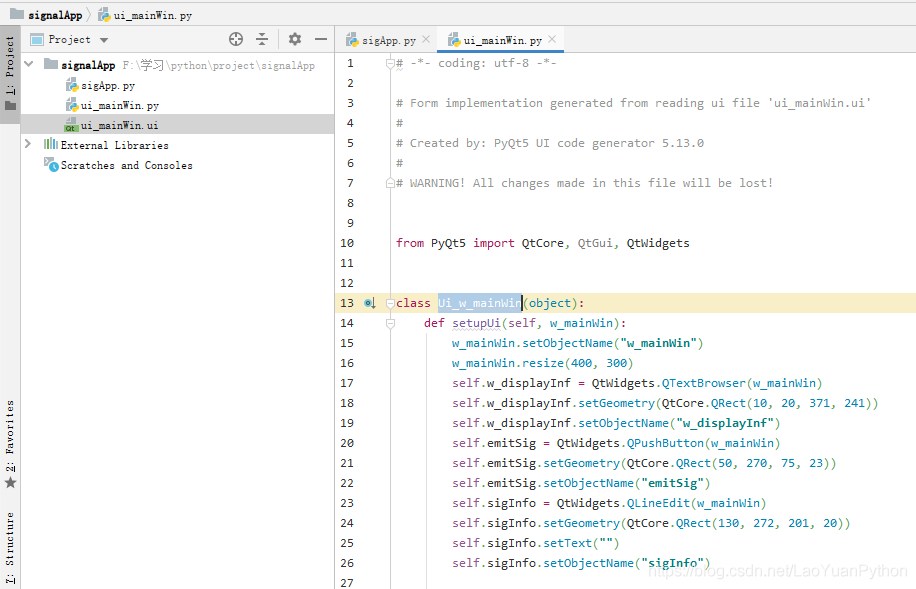Select ui_mainWin.py in project tree
This screenshot has height=589, width=916.
click(120, 105)
